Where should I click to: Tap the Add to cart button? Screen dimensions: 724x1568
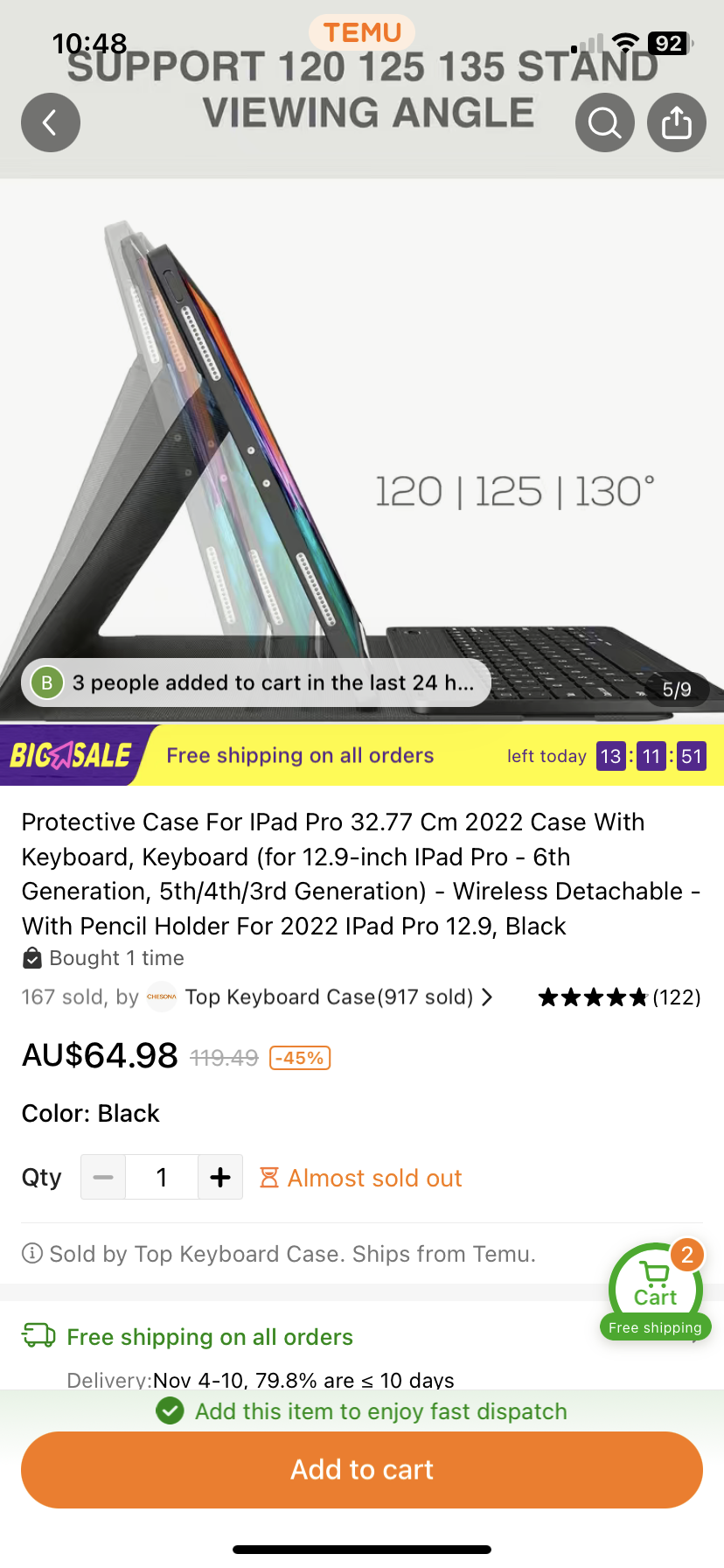pos(362,1470)
